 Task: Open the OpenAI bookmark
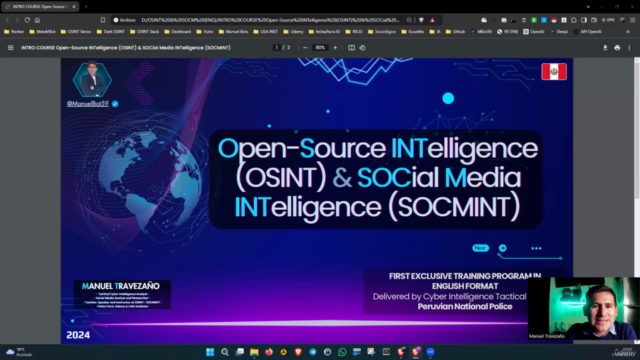533,31
